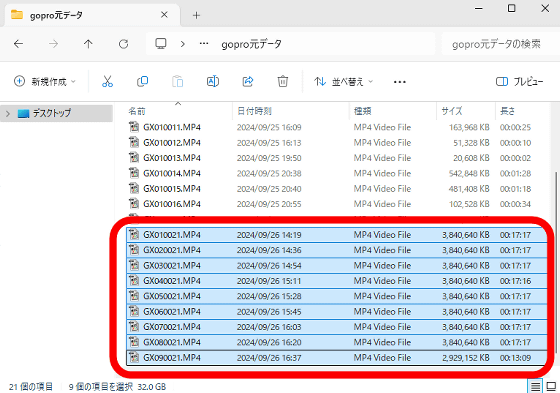Select file GX070021.MP4
Viewport: 560px width, 393px height.
click(336, 327)
